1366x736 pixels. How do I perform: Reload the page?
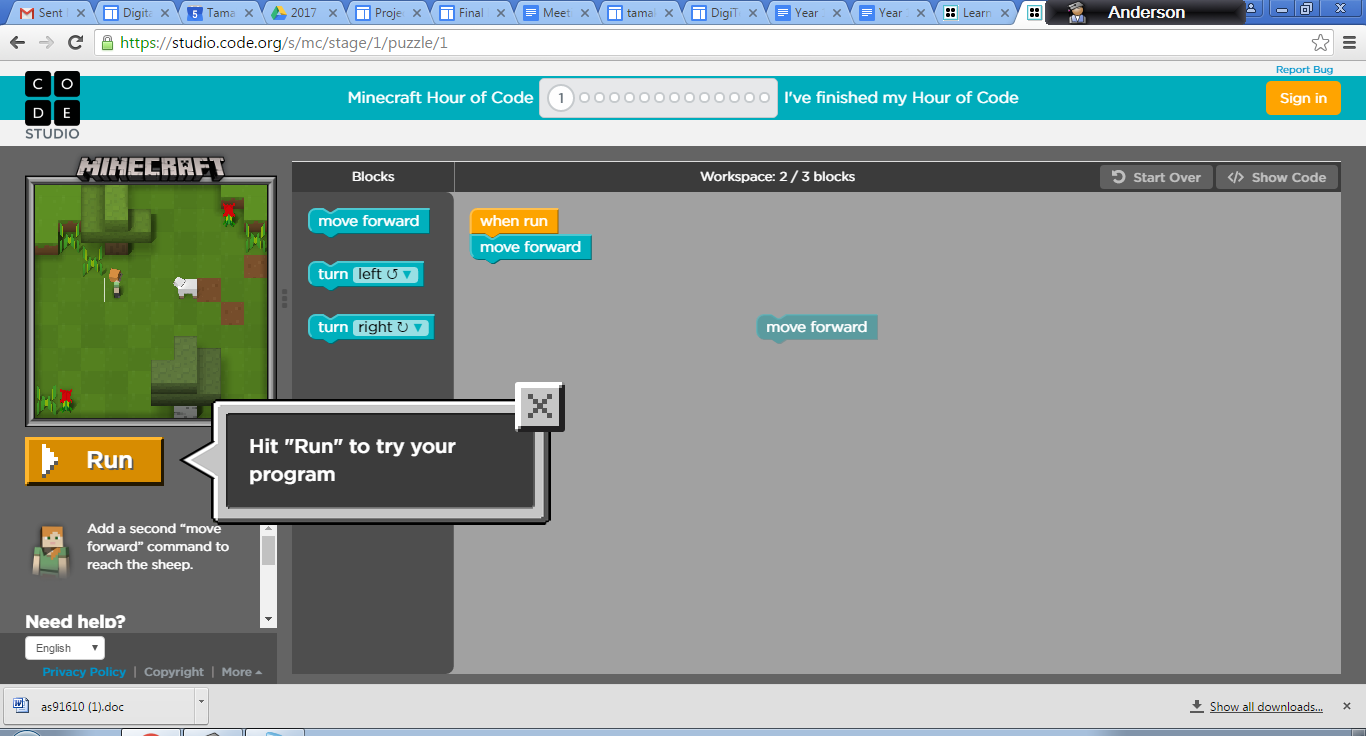pyautogui.click(x=75, y=43)
